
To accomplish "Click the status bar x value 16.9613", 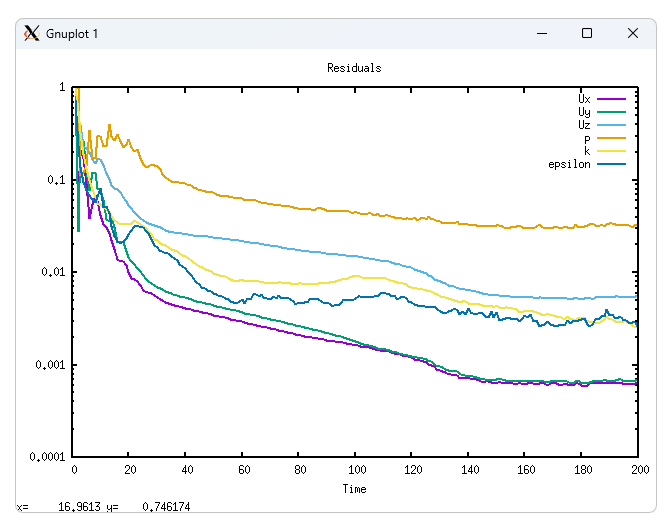I will tap(79, 507).
